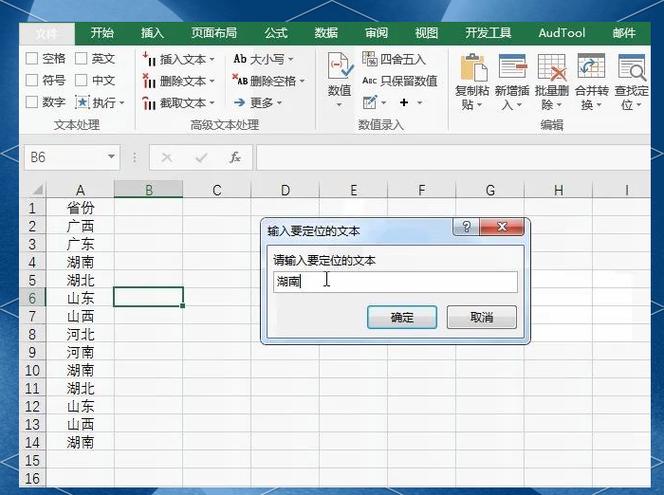
Task: Select cell A9 containing 河南
Action: pyautogui.click(x=80, y=352)
